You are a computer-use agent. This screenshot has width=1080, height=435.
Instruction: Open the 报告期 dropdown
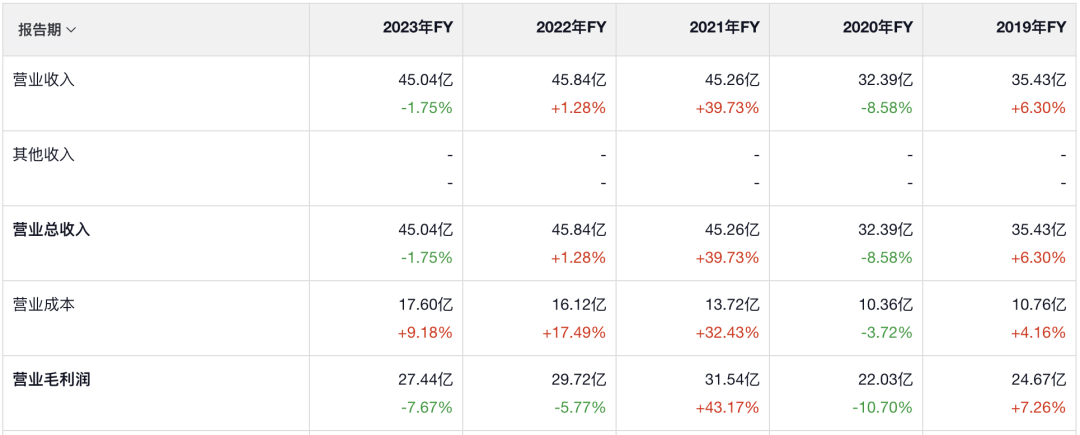tap(47, 29)
